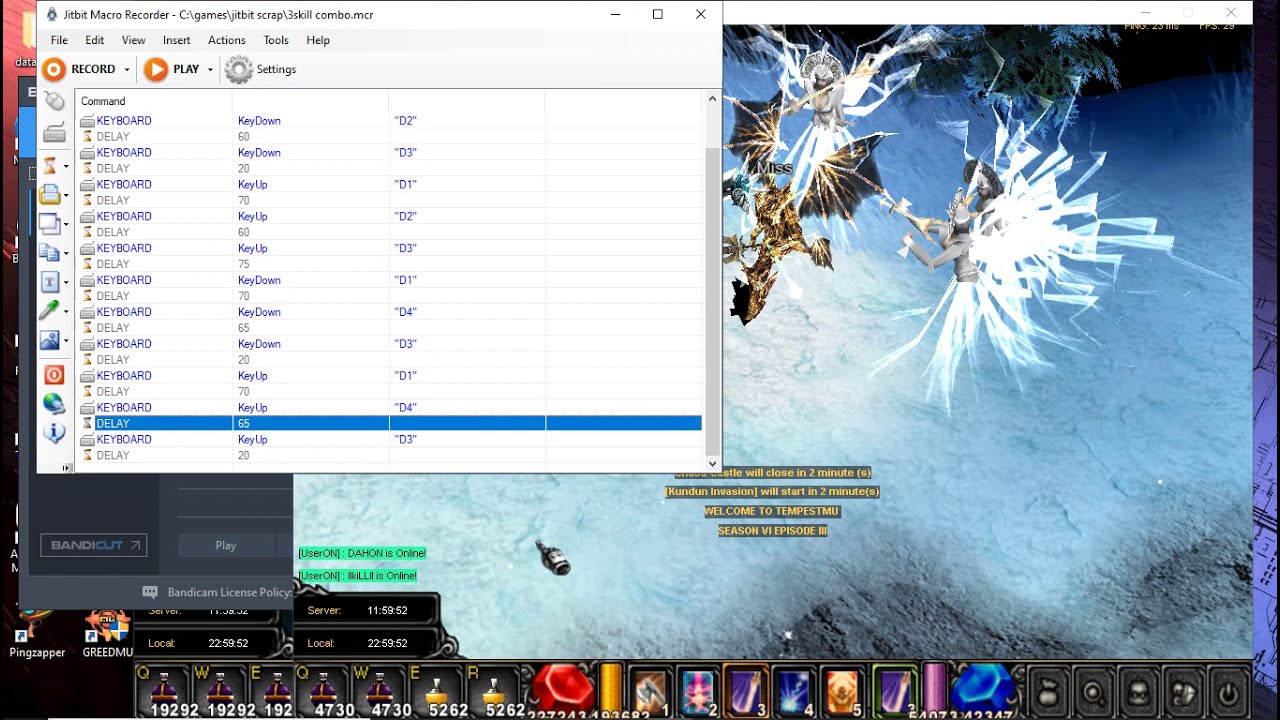This screenshot has height=720, width=1280.
Task: Select the DELAY row with value 75
Action: (x=389, y=264)
